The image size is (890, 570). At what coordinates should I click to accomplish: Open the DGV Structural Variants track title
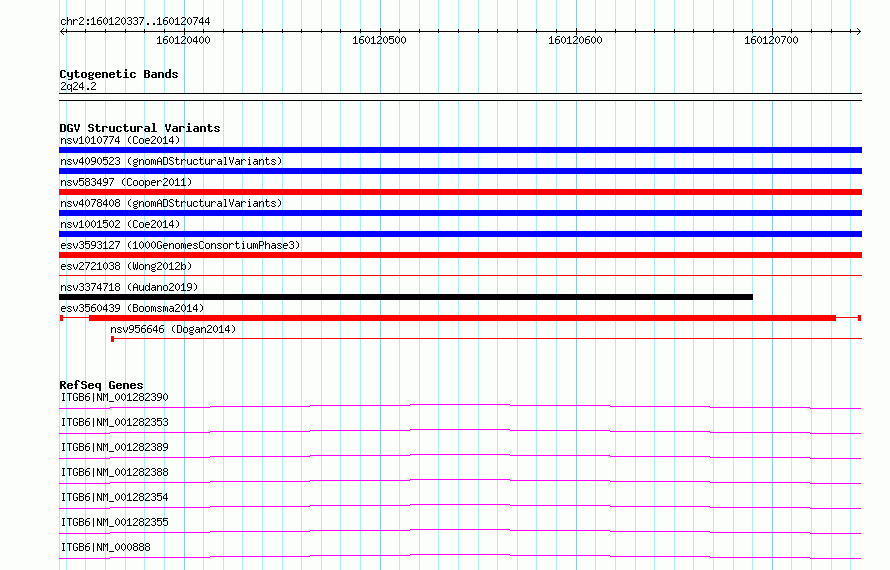[140, 128]
